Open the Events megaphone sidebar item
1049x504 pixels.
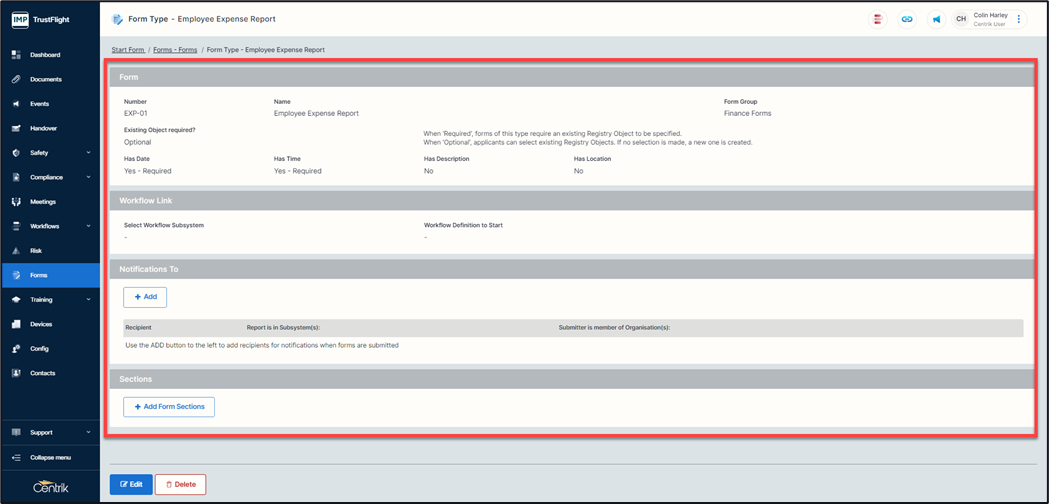point(39,104)
